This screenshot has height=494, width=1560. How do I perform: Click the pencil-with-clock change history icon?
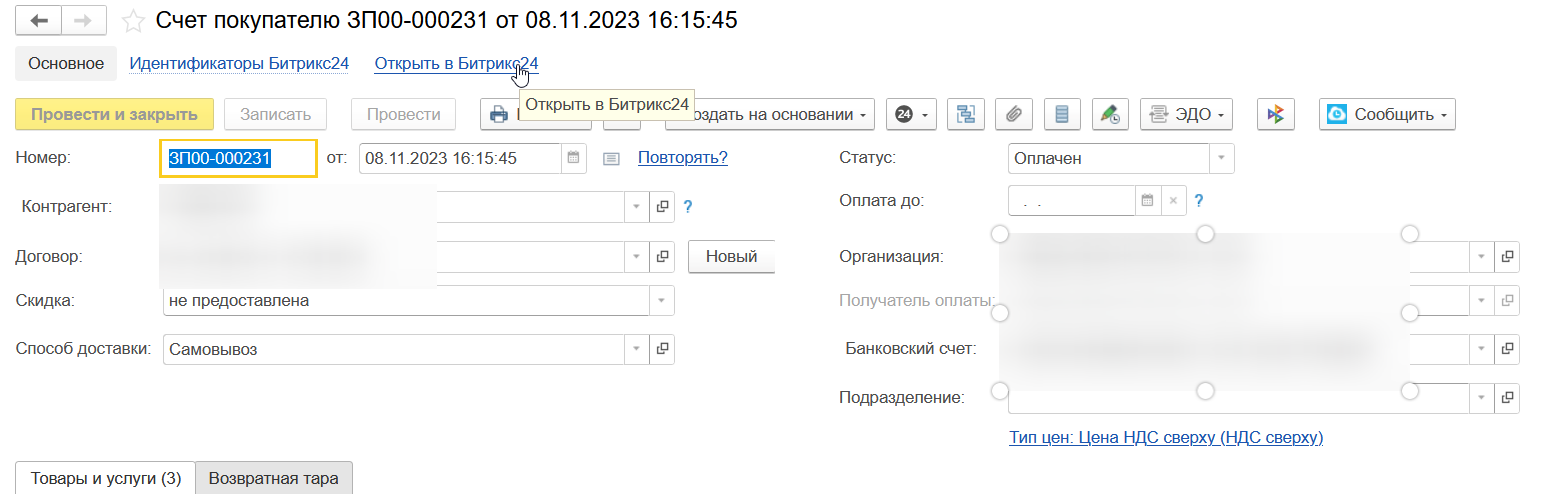tap(1110, 115)
